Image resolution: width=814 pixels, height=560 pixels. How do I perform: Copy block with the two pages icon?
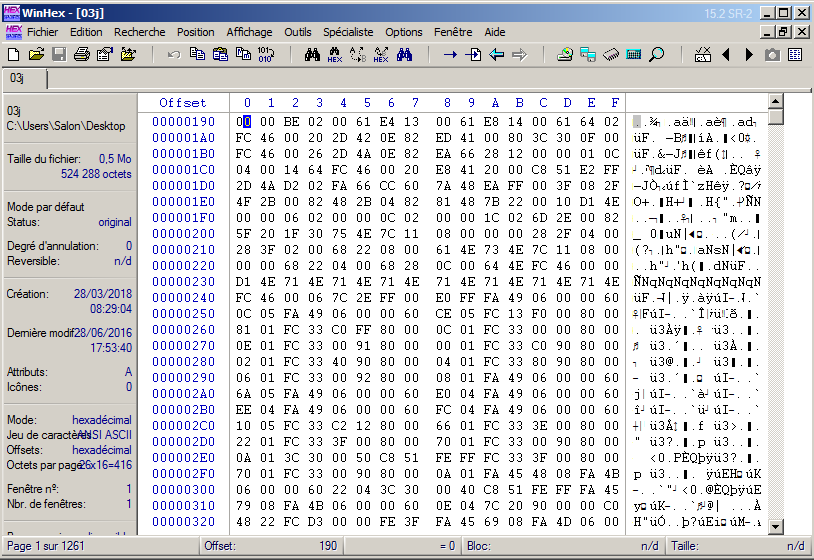(197, 54)
